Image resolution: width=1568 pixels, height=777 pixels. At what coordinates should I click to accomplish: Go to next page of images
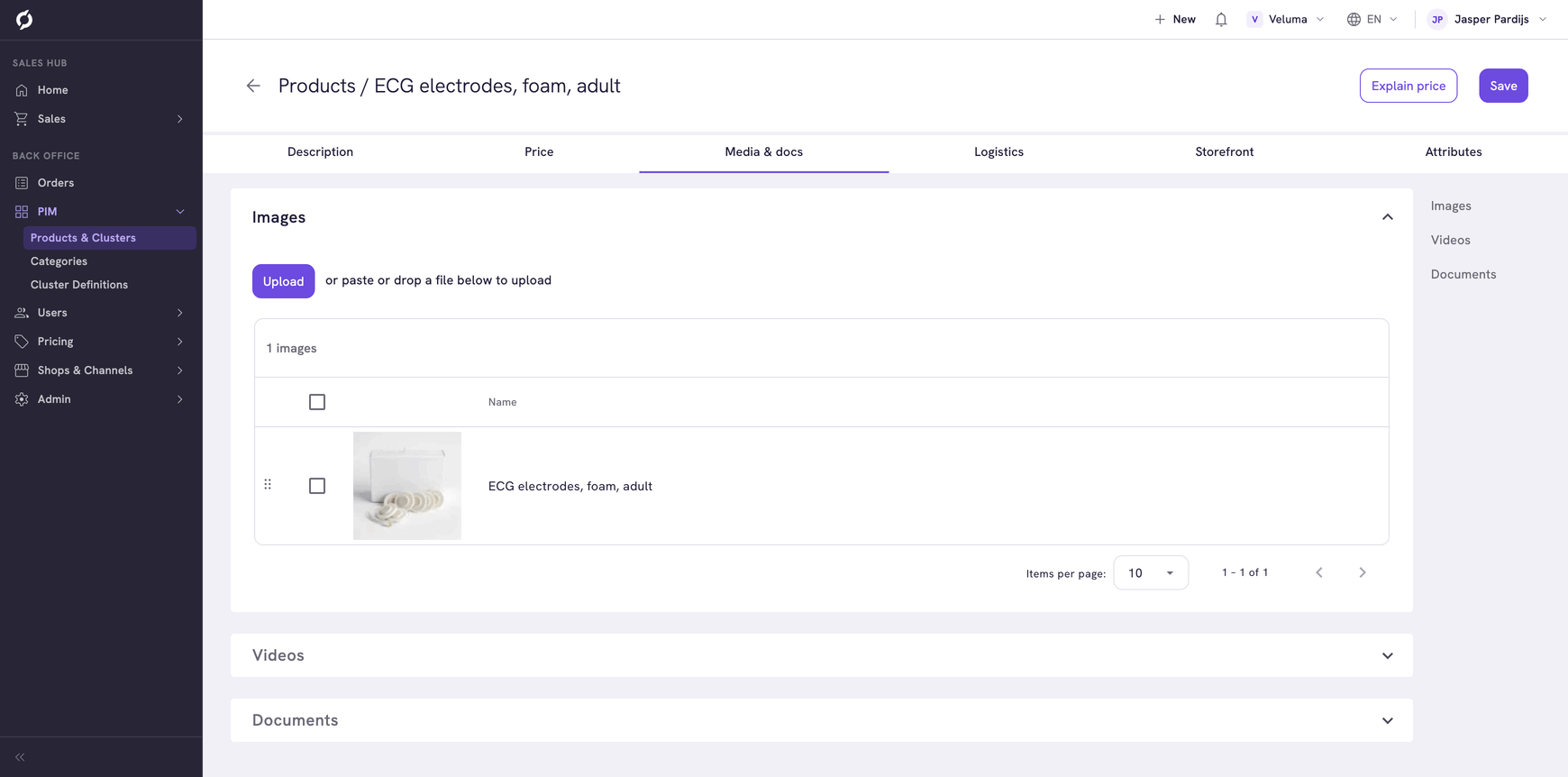(x=1363, y=572)
